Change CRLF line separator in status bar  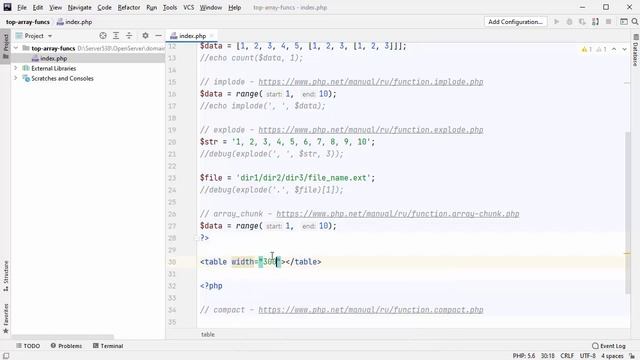pos(567,356)
